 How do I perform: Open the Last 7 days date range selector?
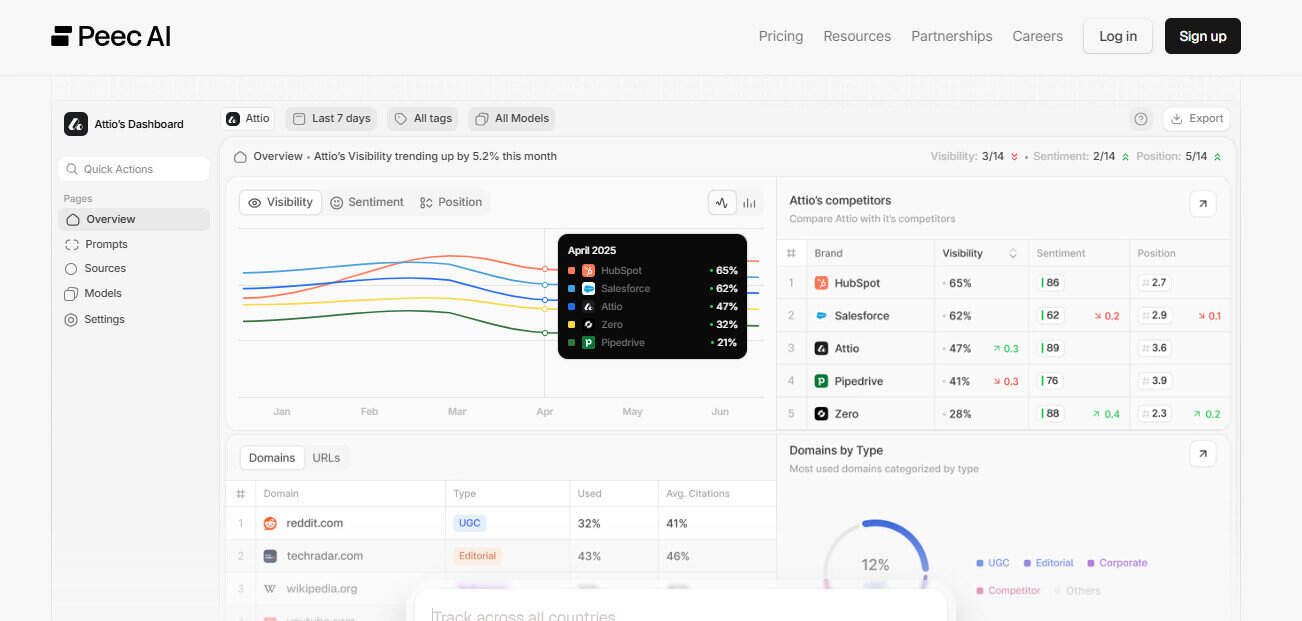(x=331, y=118)
